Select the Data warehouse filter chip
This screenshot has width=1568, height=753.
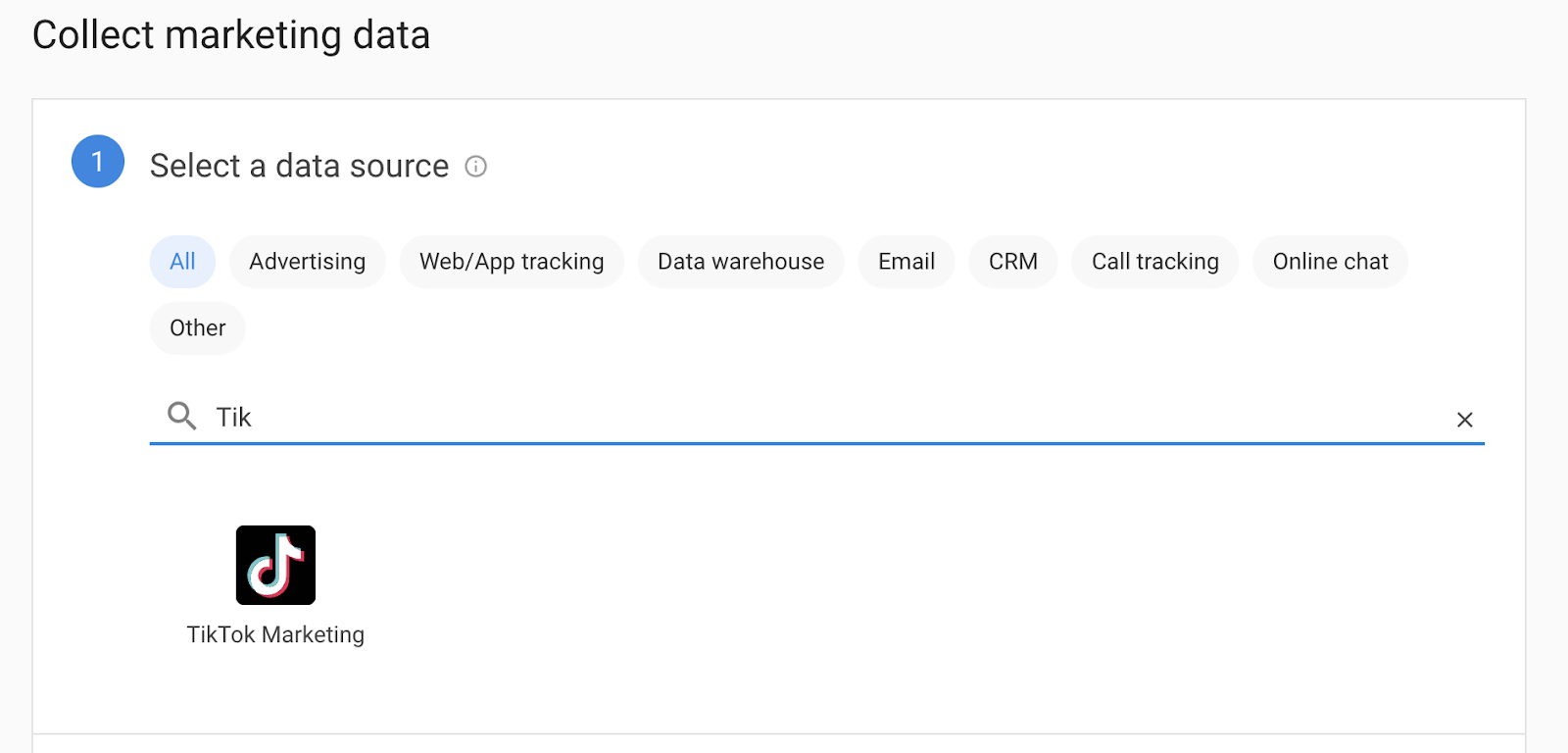click(740, 262)
